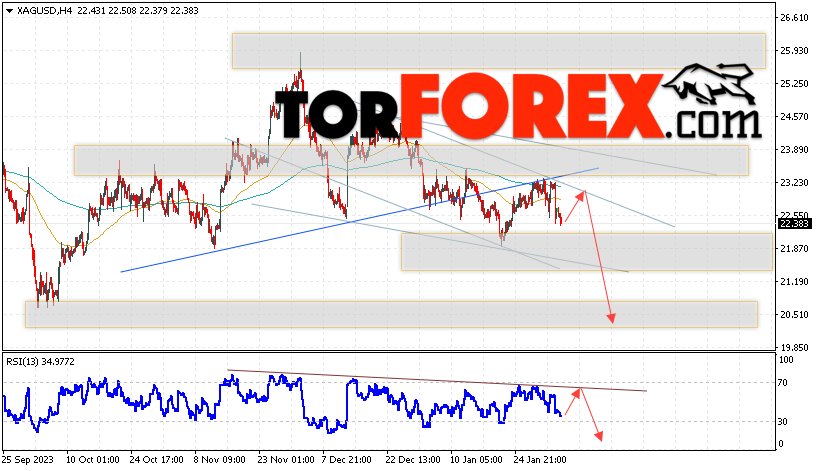This screenshot has height=471, width=816.
Task: Click the 24.570 price axis label
Action: coord(794,117)
